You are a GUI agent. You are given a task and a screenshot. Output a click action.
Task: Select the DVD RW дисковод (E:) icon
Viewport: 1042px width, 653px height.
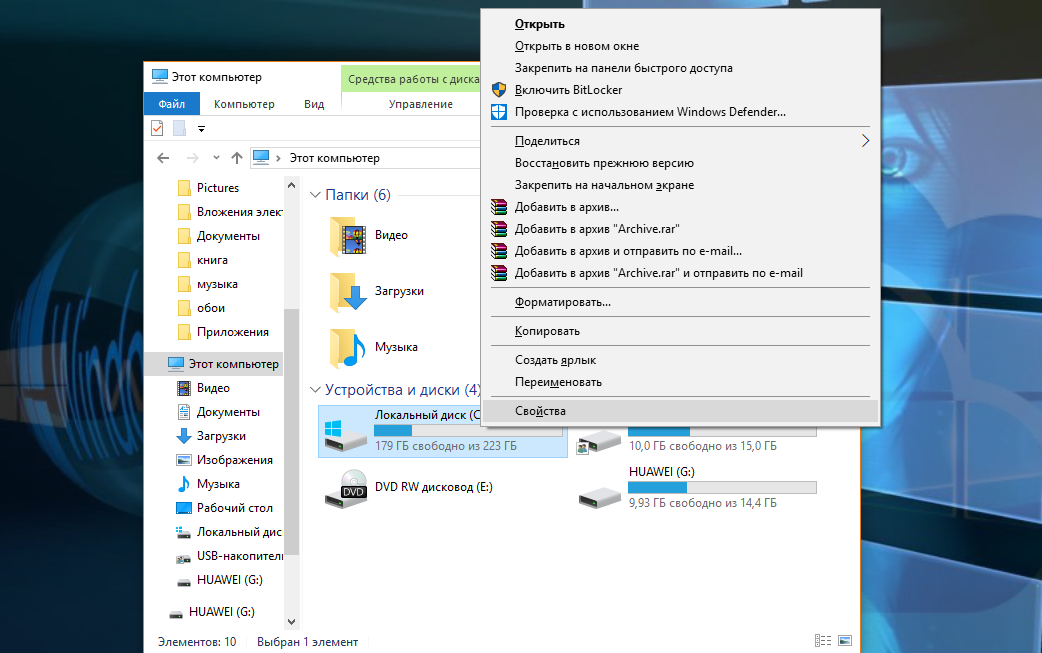coord(346,489)
